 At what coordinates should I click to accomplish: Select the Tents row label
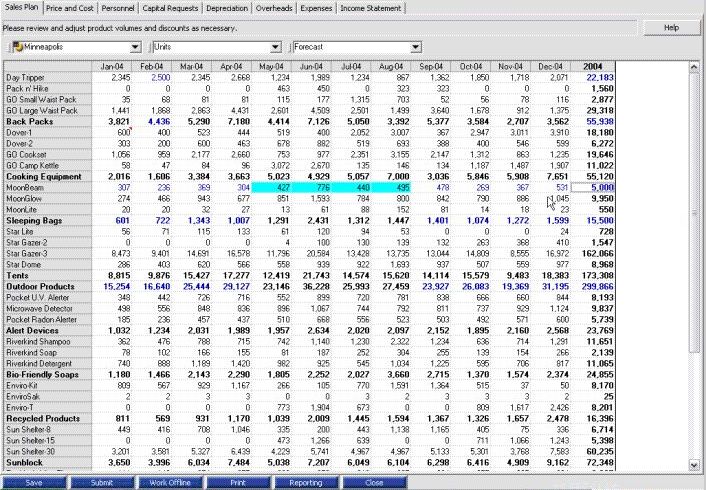tap(48, 276)
